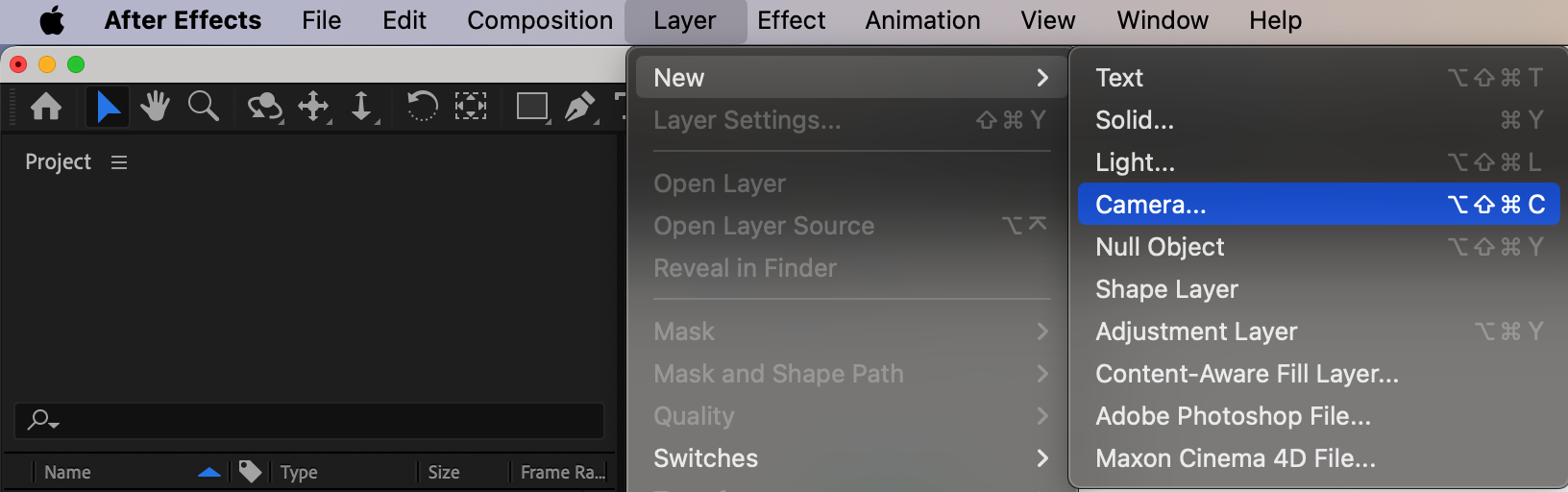
Task: Select the Rectangle shape tool
Action: click(x=532, y=107)
